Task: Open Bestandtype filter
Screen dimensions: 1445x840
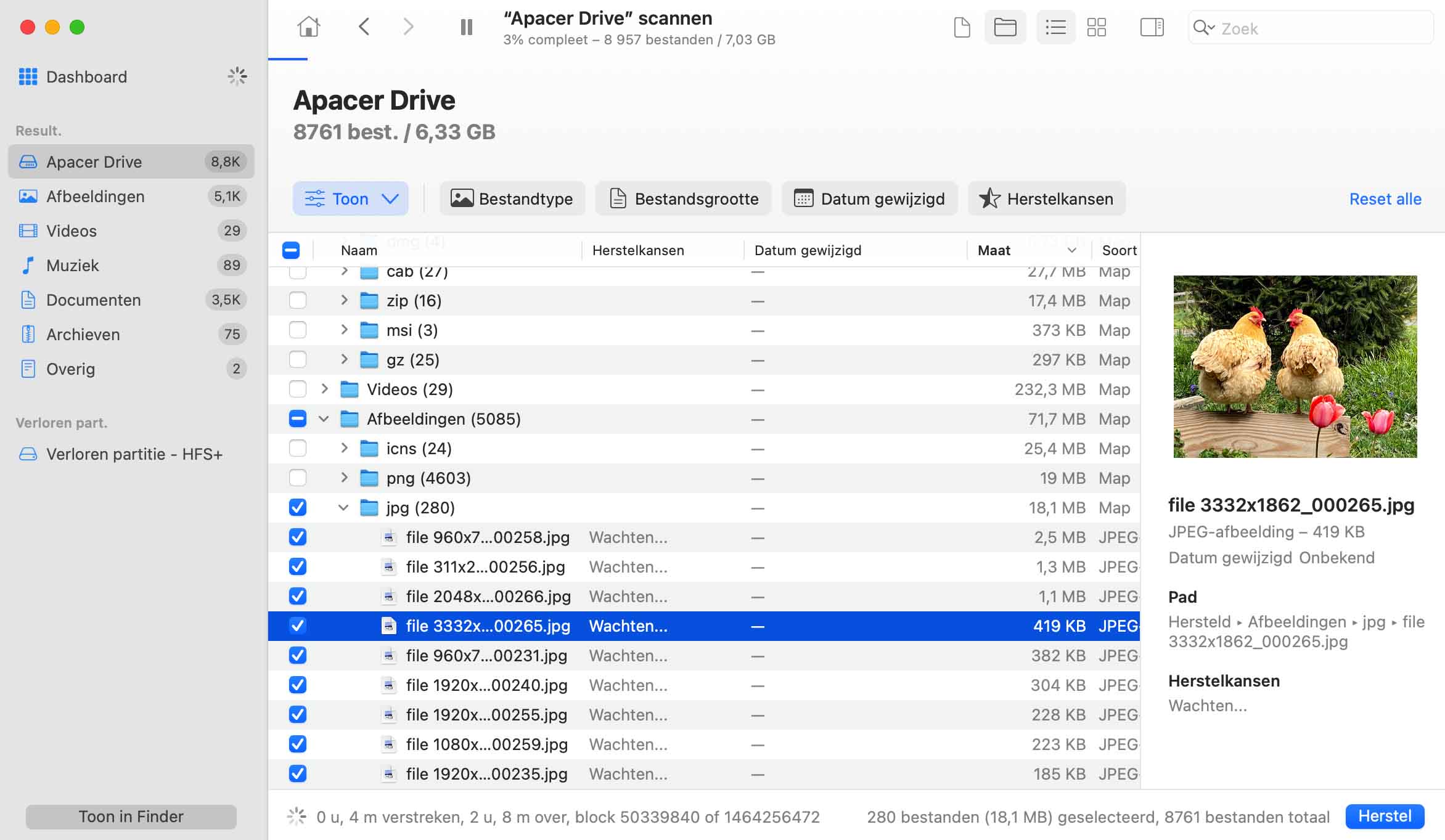Action: pos(512,198)
